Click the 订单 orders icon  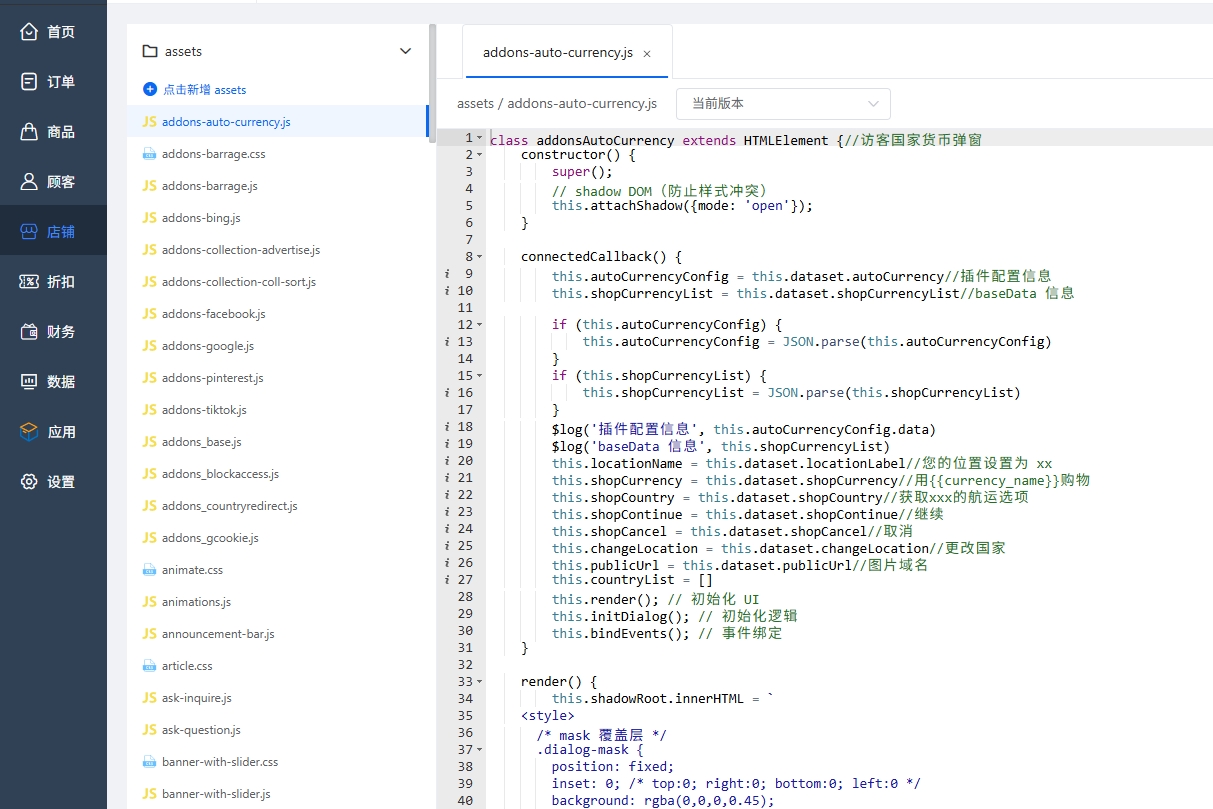30,82
